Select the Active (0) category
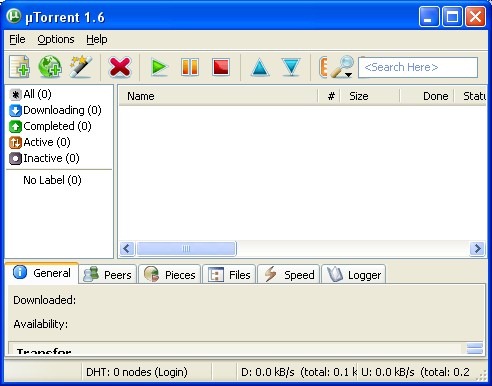Image resolution: width=492 pixels, height=386 pixels. [x=40, y=142]
